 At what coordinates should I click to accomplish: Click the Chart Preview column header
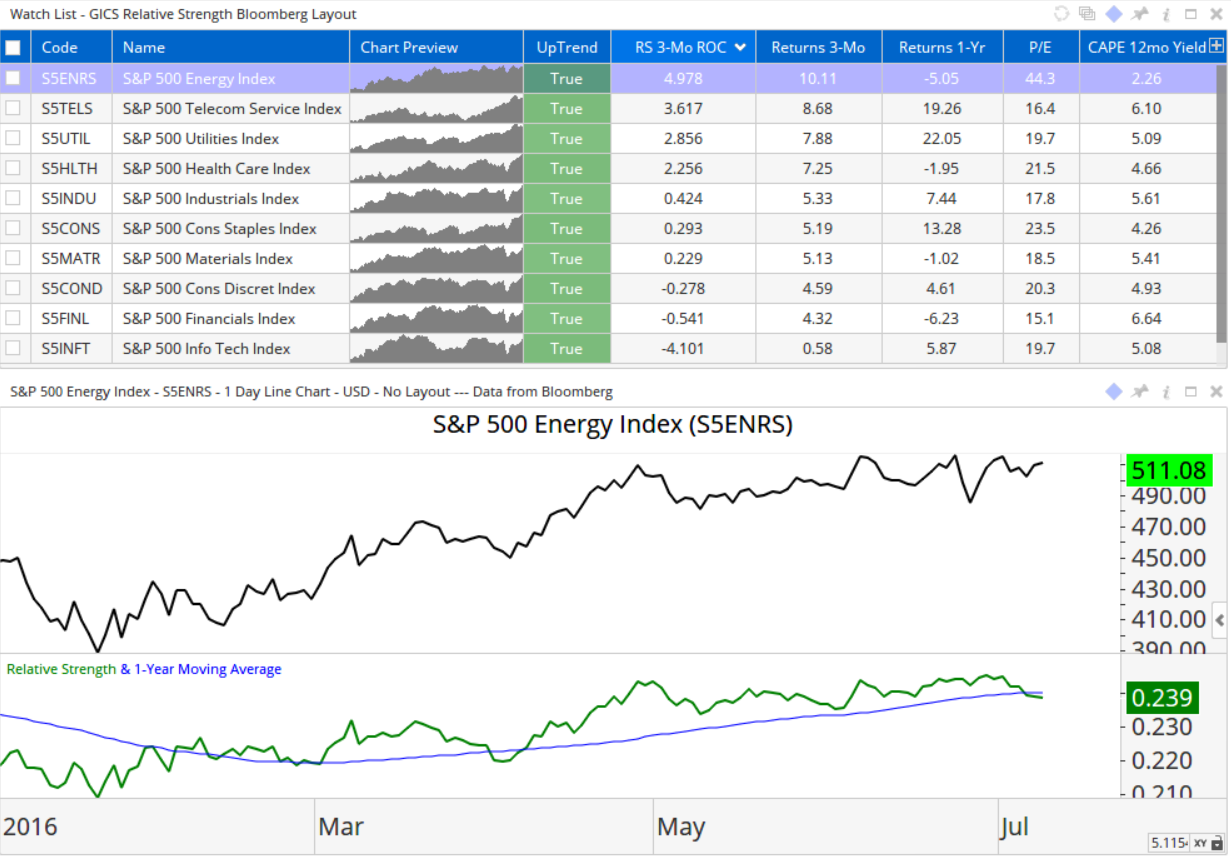tap(436, 47)
